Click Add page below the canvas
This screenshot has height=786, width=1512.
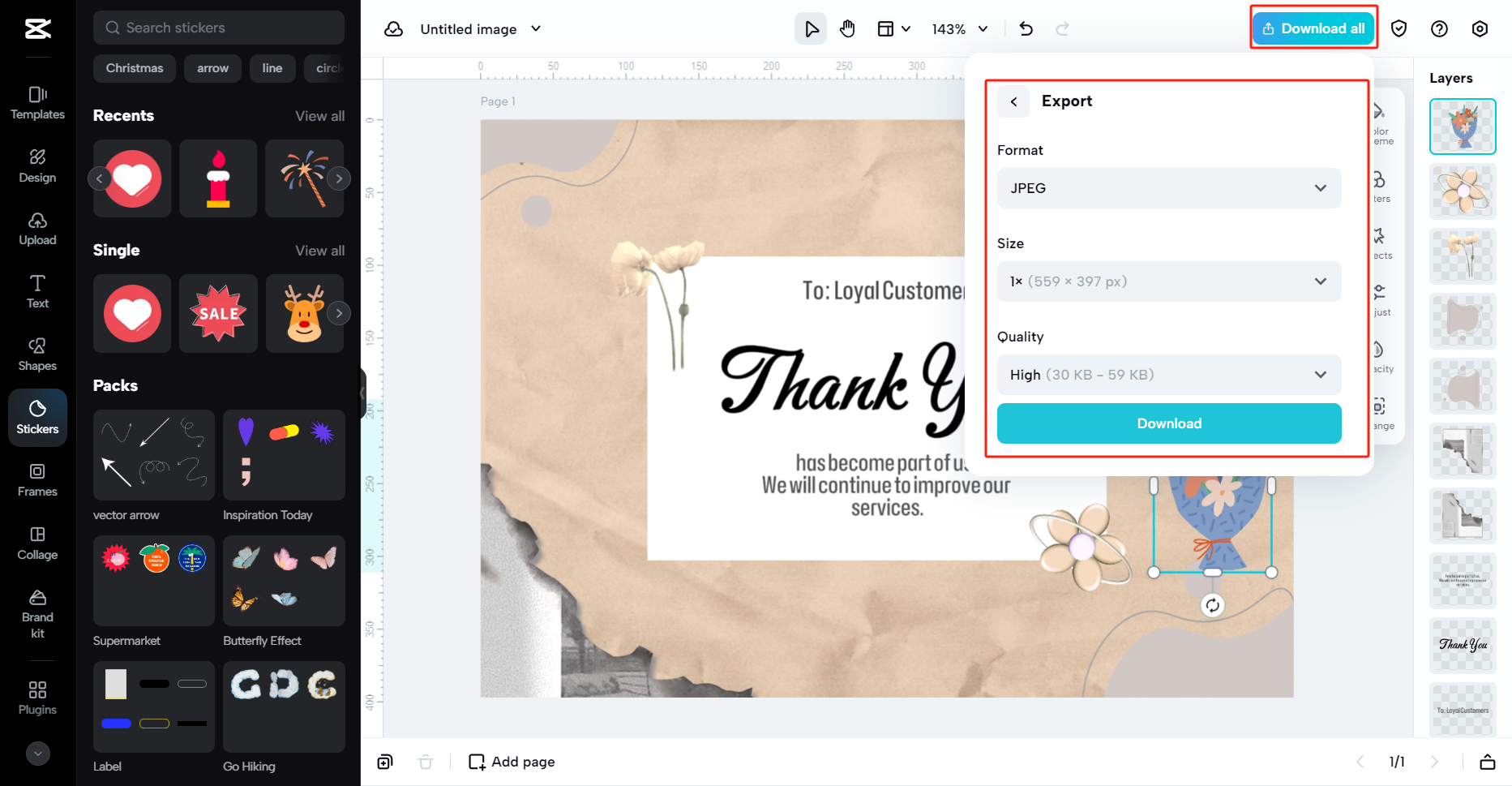[512, 762]
